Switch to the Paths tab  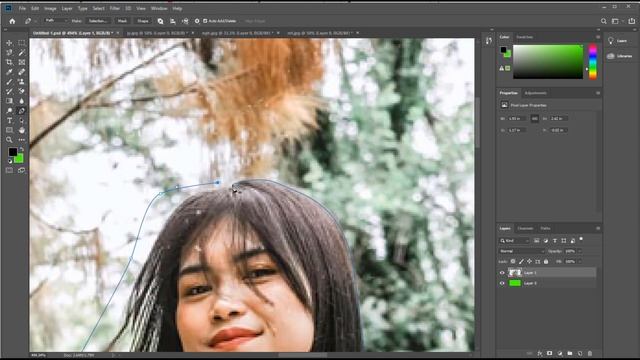click(x=545, y=228)
